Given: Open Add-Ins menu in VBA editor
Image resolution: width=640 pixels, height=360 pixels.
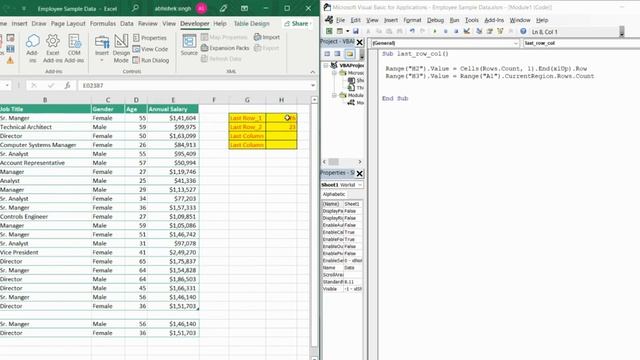Looking at the screenshot, I should (494, 20).
